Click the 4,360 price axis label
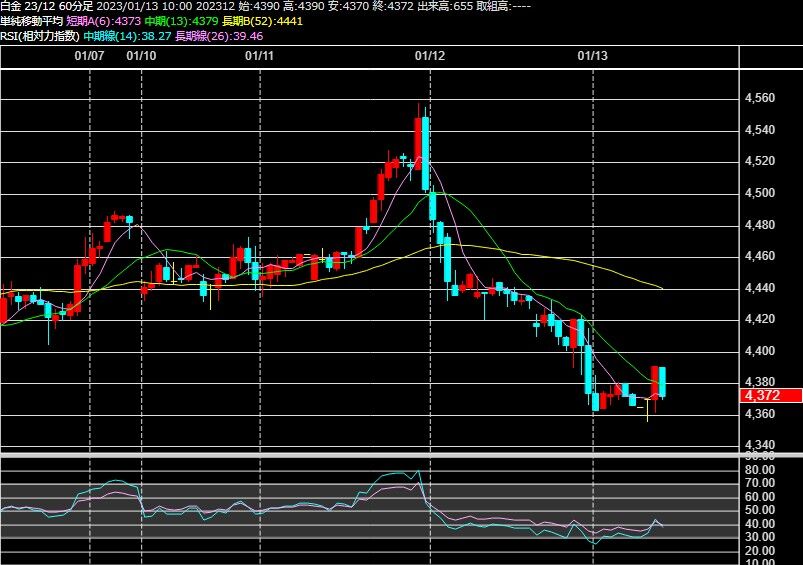Image resolution: width=803 pixels, height=565 pixels. [x=760, y=413]
